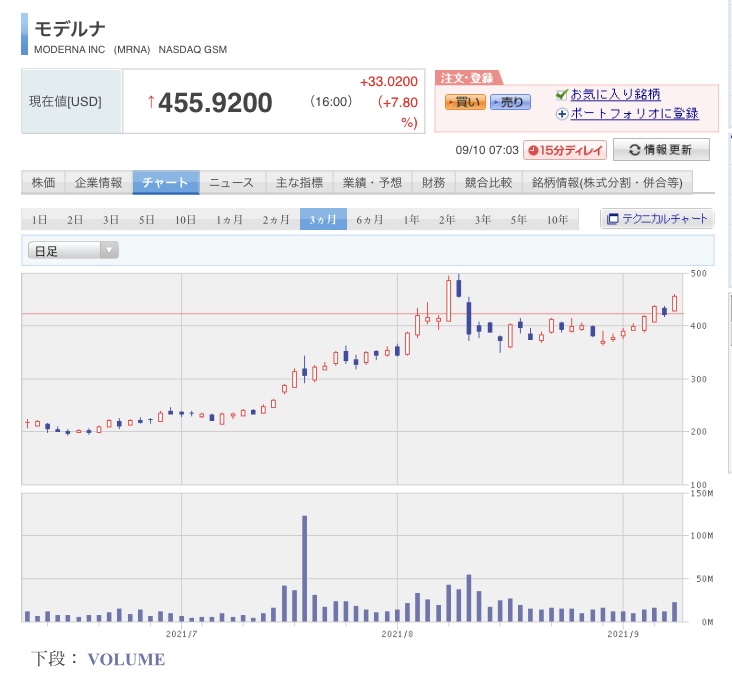Click the last candlestick on the chart
732x676 pixels.
(674, 303)
